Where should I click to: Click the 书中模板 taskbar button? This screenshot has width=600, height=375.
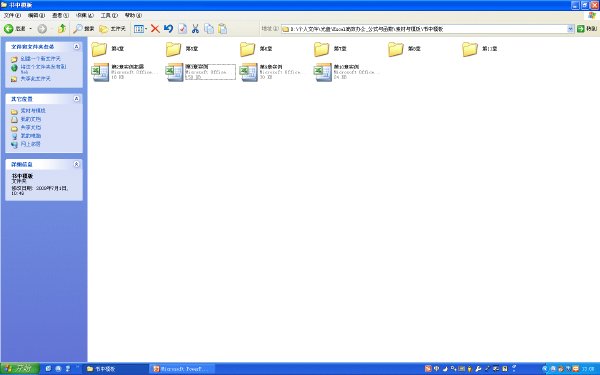116,369
